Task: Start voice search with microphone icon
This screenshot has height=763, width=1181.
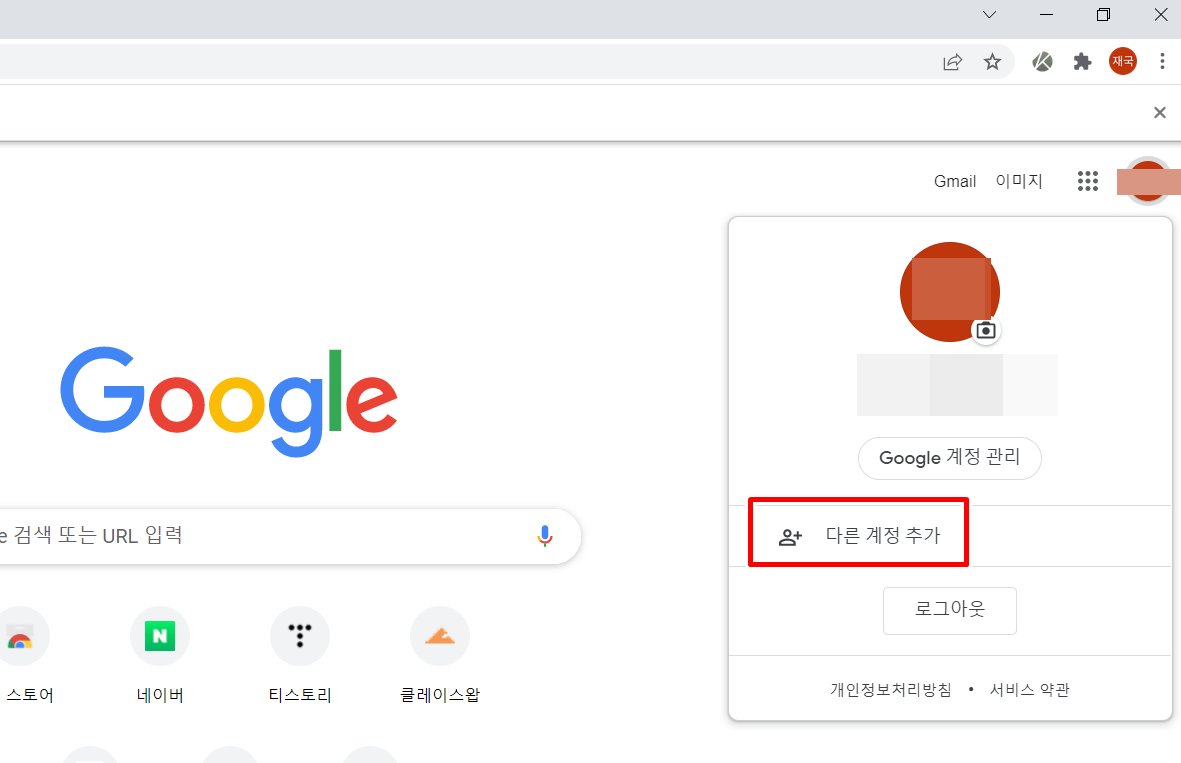Action: click(545, 536)
